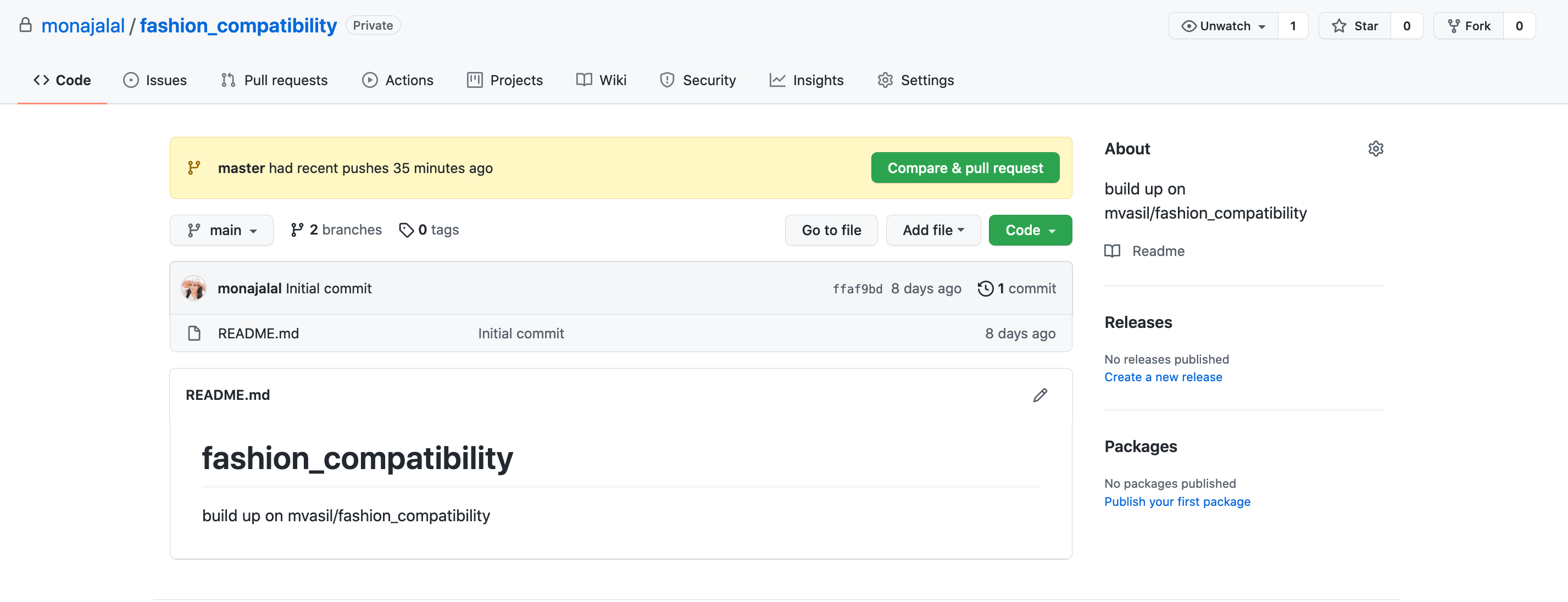Screen dimensions: 1568x602
Task: Star this repository
Action: pyautogui.click(x=1354, y=26)
